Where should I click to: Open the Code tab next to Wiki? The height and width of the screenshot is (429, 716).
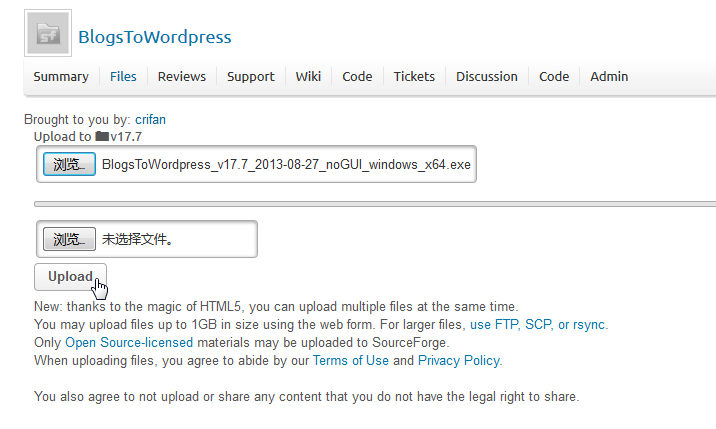(x=357, y=76)
